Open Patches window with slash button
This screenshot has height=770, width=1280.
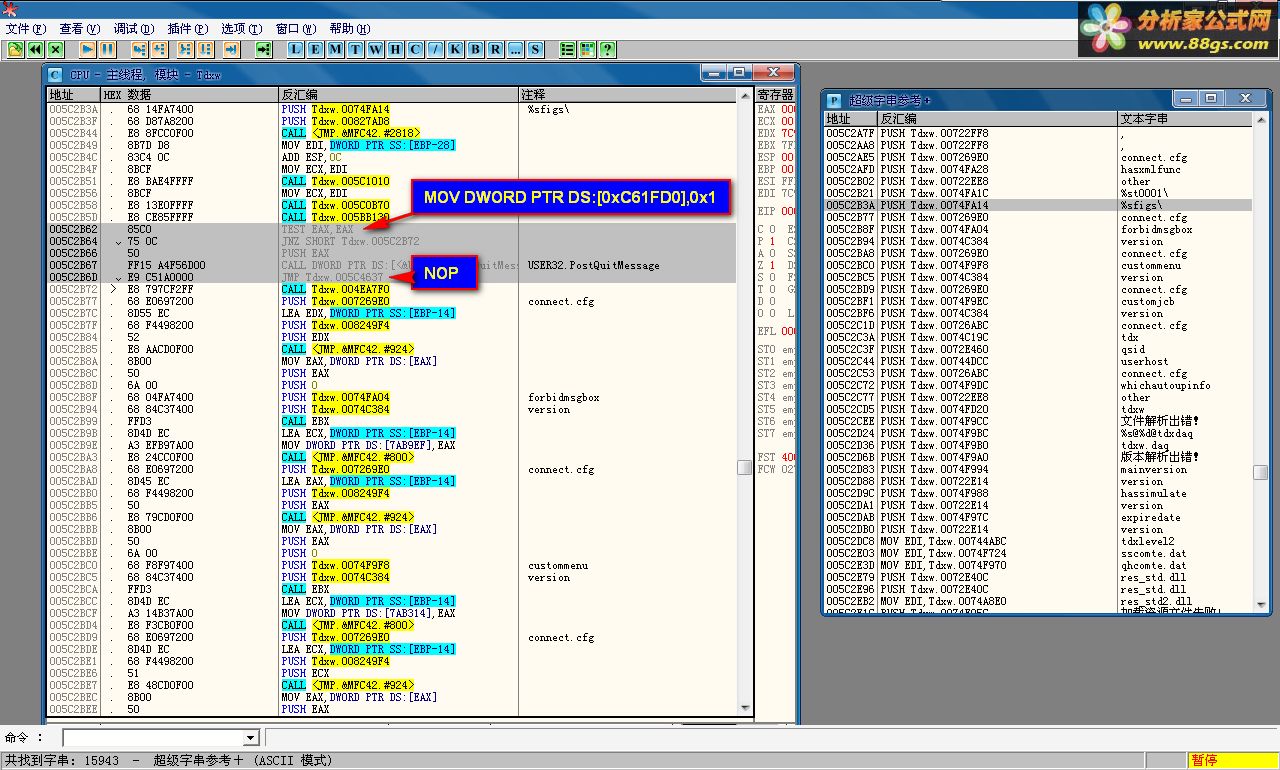point(436,49)
